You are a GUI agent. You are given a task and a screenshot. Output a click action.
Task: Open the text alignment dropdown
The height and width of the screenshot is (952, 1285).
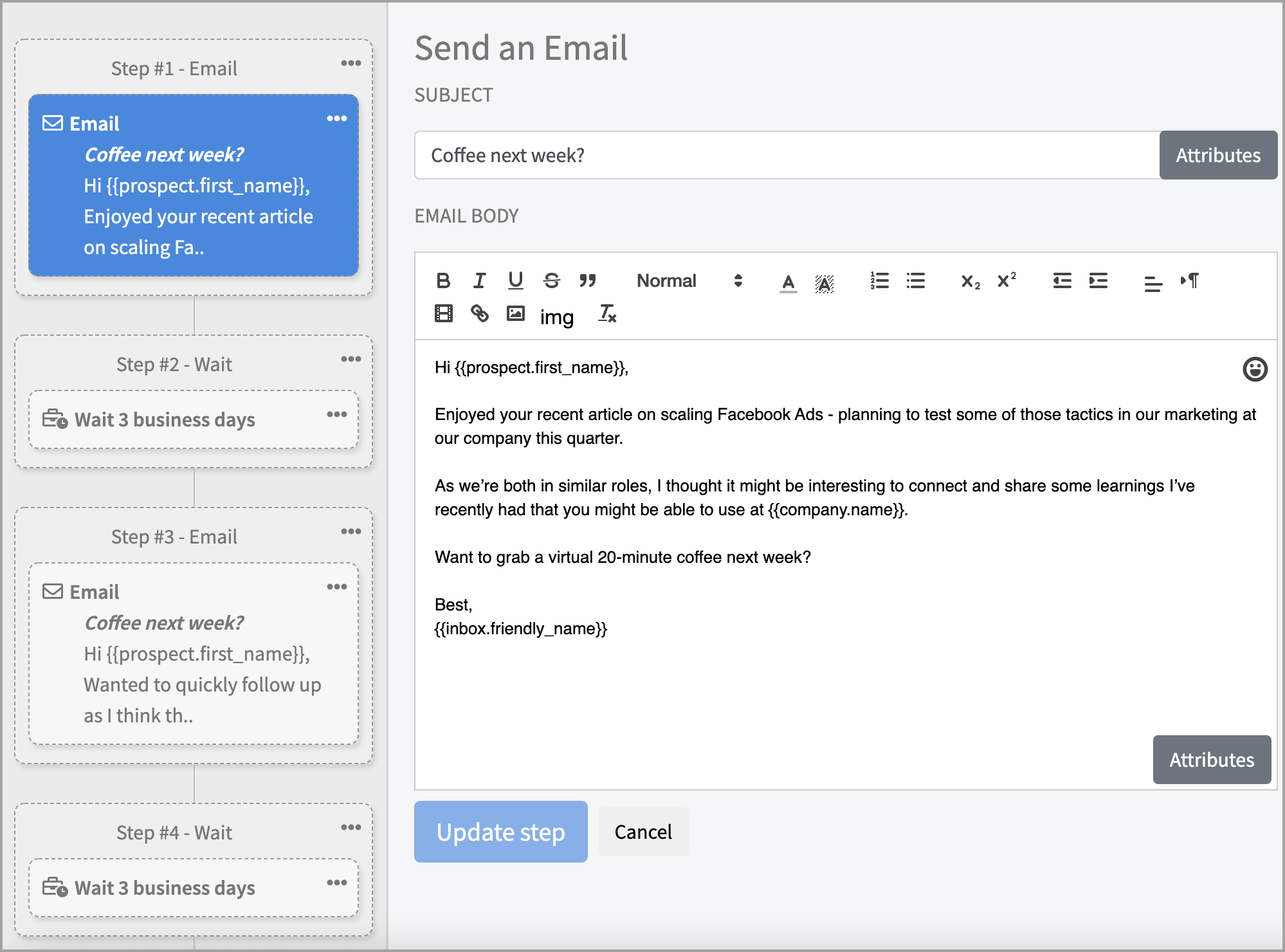[x=1153, y=283]
